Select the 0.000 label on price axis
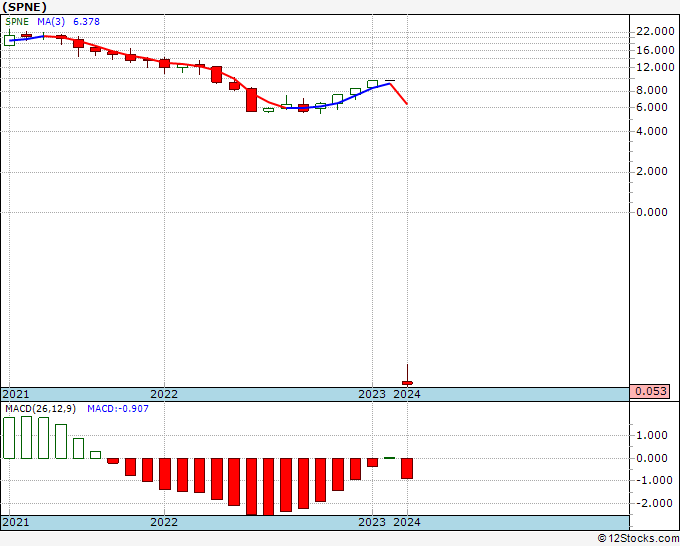Image resolution: width=680 pixels, height=546 pixels. (x=651, y=212)
